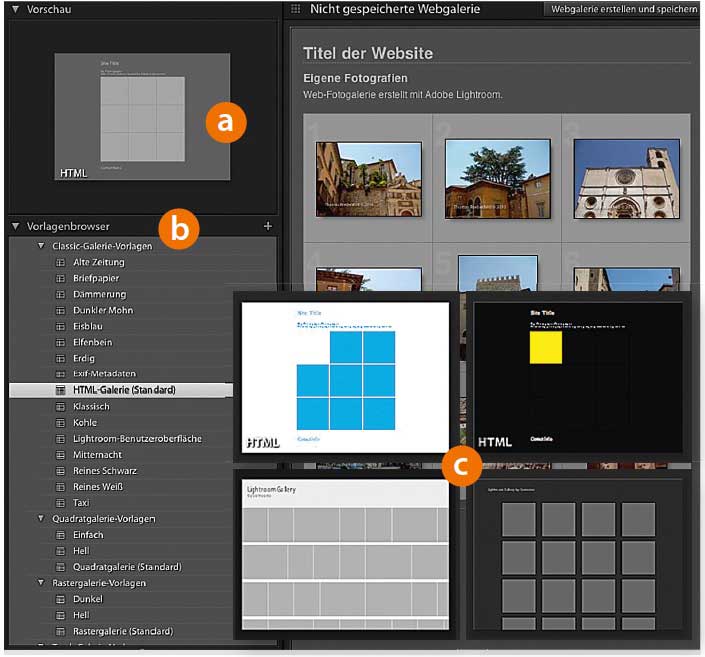Viewport: 705px width, 657px height.
Task: Select the Dämmerung template
Action: 101,294
